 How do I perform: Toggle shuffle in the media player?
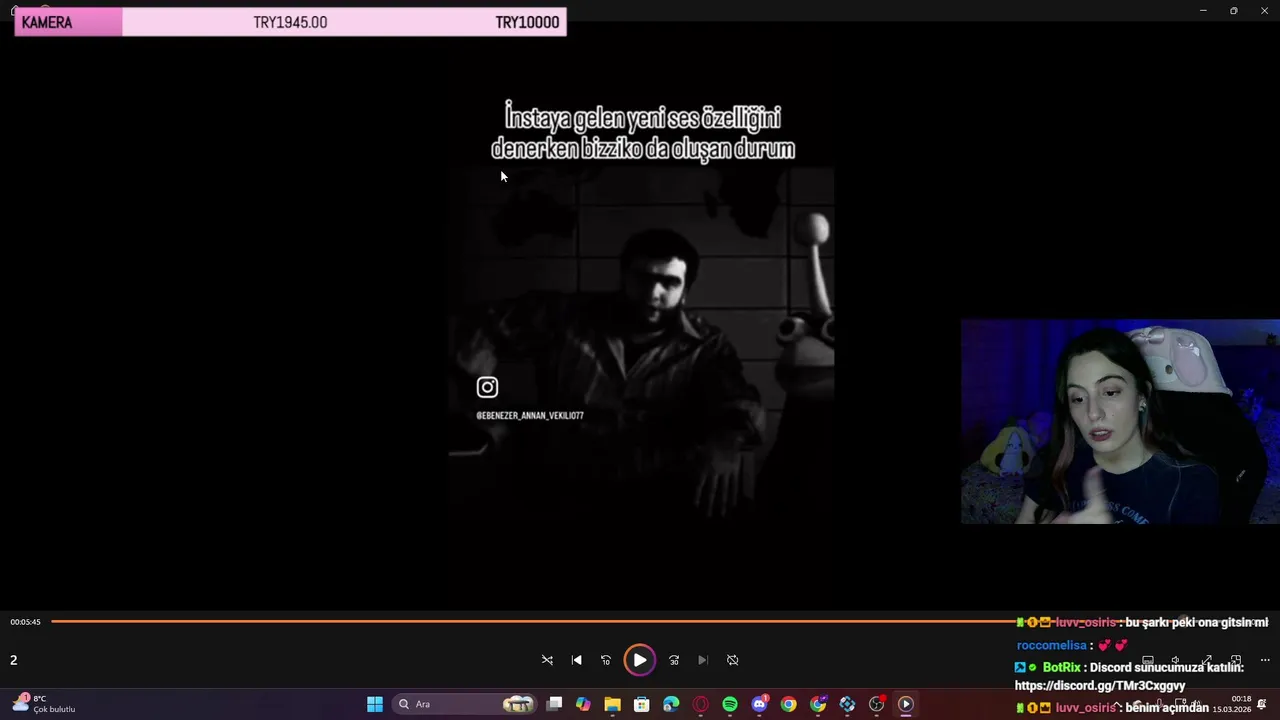click(x=547, y=660)
